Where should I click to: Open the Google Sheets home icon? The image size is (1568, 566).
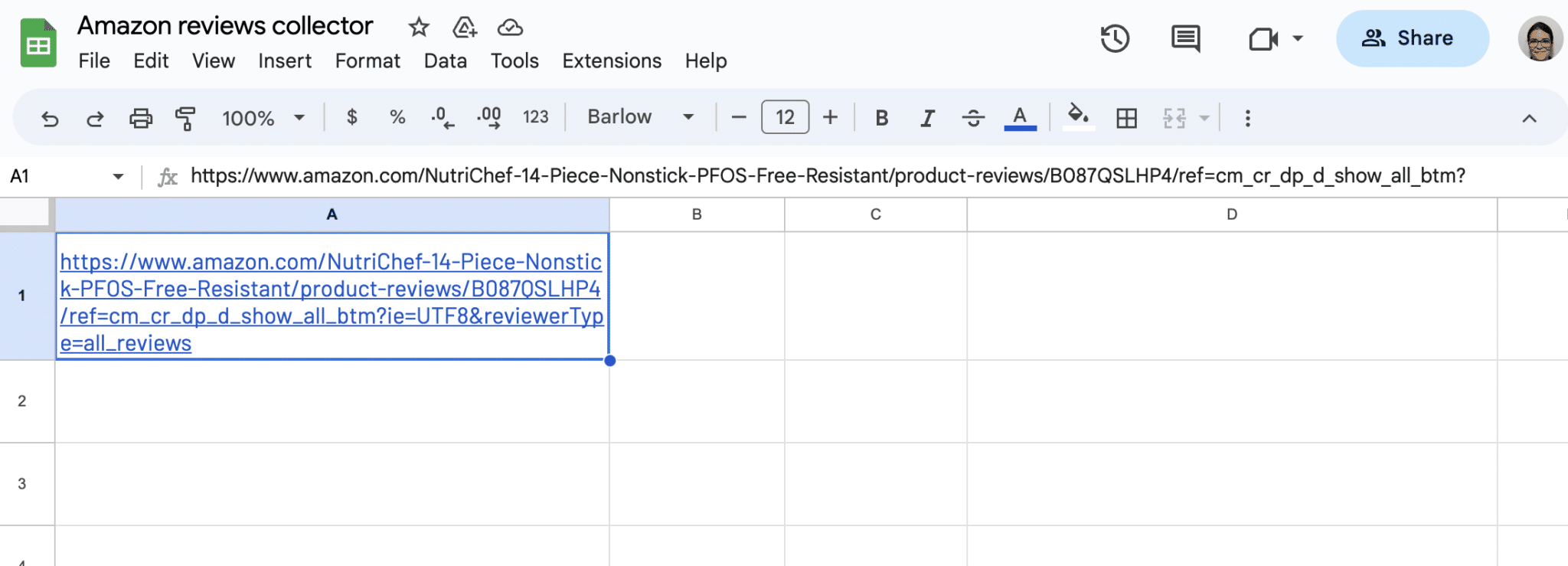38,44
